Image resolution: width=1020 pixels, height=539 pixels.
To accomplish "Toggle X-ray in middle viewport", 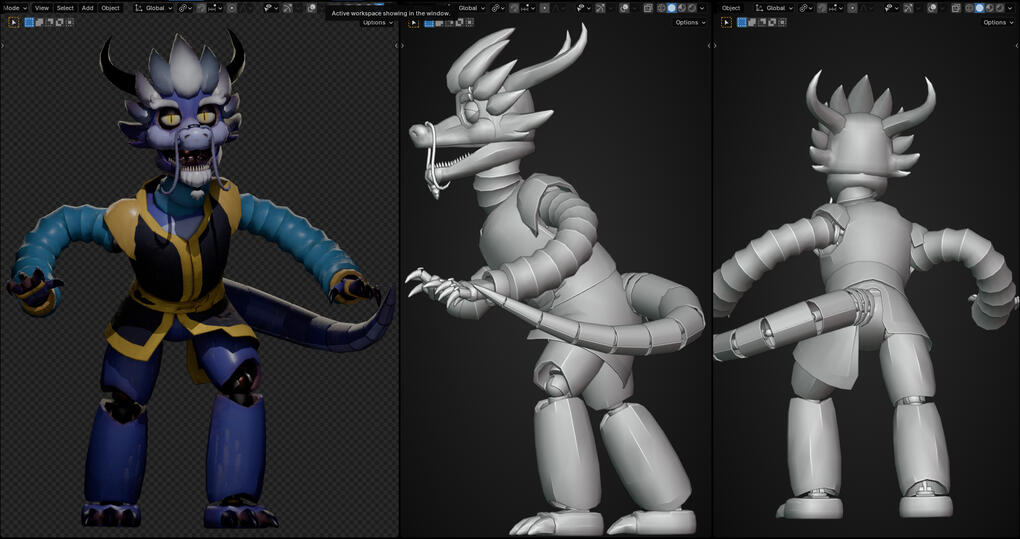I will pyautogui.click(x=648, y=8).
